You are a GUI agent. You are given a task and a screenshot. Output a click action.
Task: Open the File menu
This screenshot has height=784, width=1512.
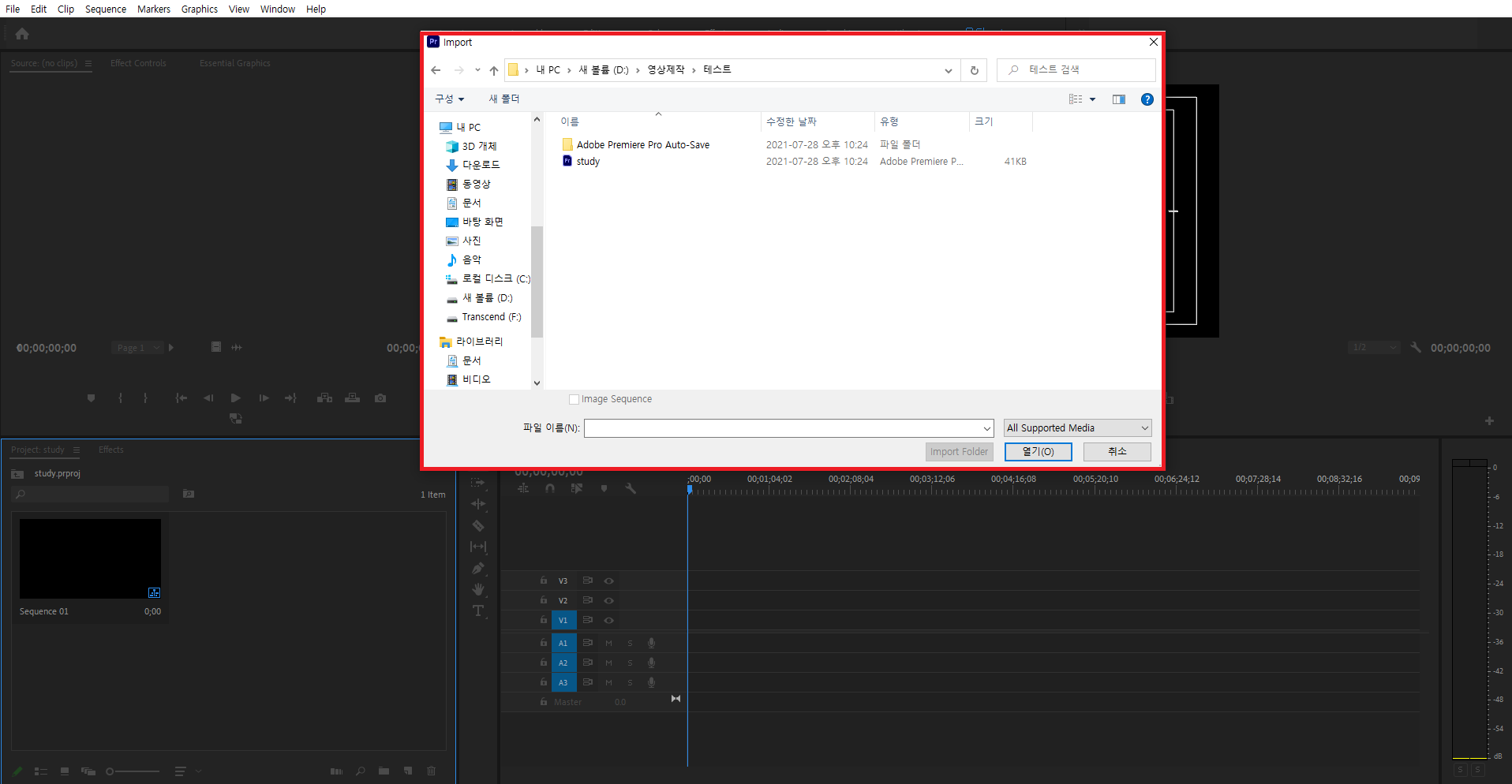(x=13, y=9)
